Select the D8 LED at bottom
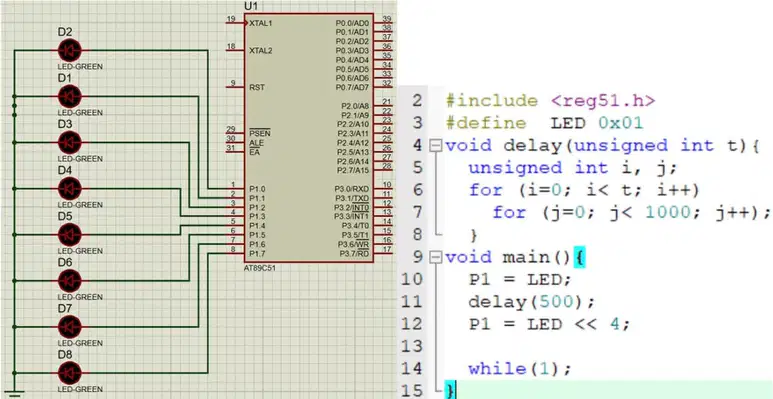This screenshot has height=399, width=773. coord(70,373)
